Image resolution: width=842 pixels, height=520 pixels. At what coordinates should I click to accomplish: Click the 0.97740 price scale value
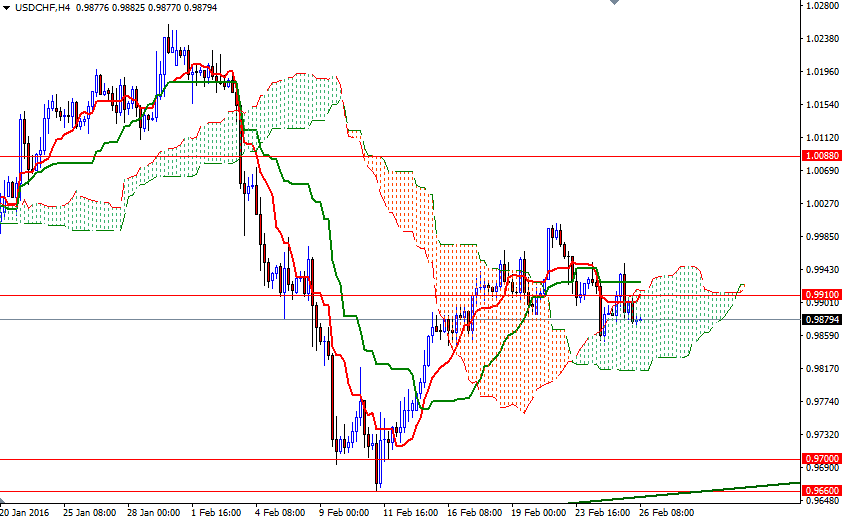point(822,401)
